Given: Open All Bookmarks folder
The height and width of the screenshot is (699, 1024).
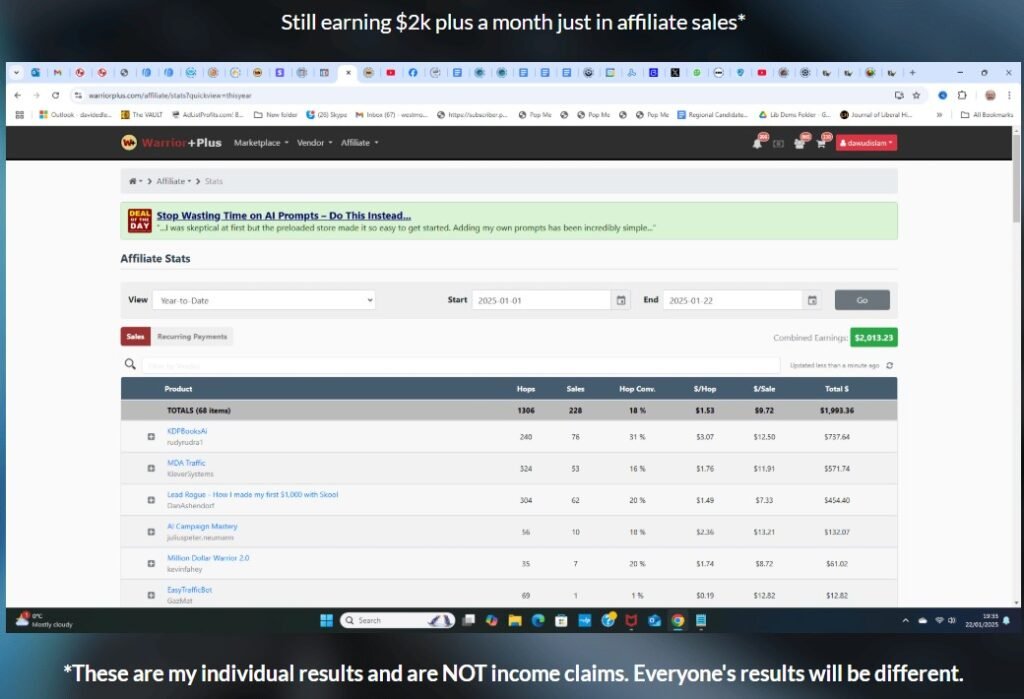Looking at the screenshot, I should (987, 114).
